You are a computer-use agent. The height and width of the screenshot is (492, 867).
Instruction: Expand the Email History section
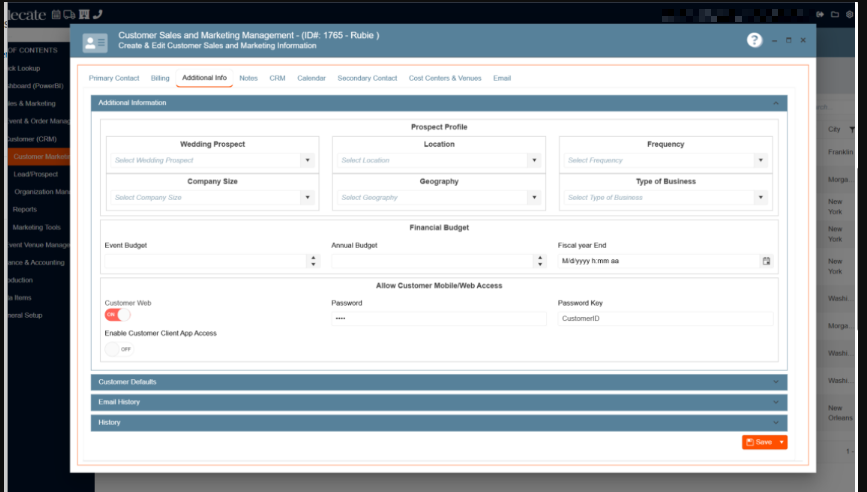[439, 402]
